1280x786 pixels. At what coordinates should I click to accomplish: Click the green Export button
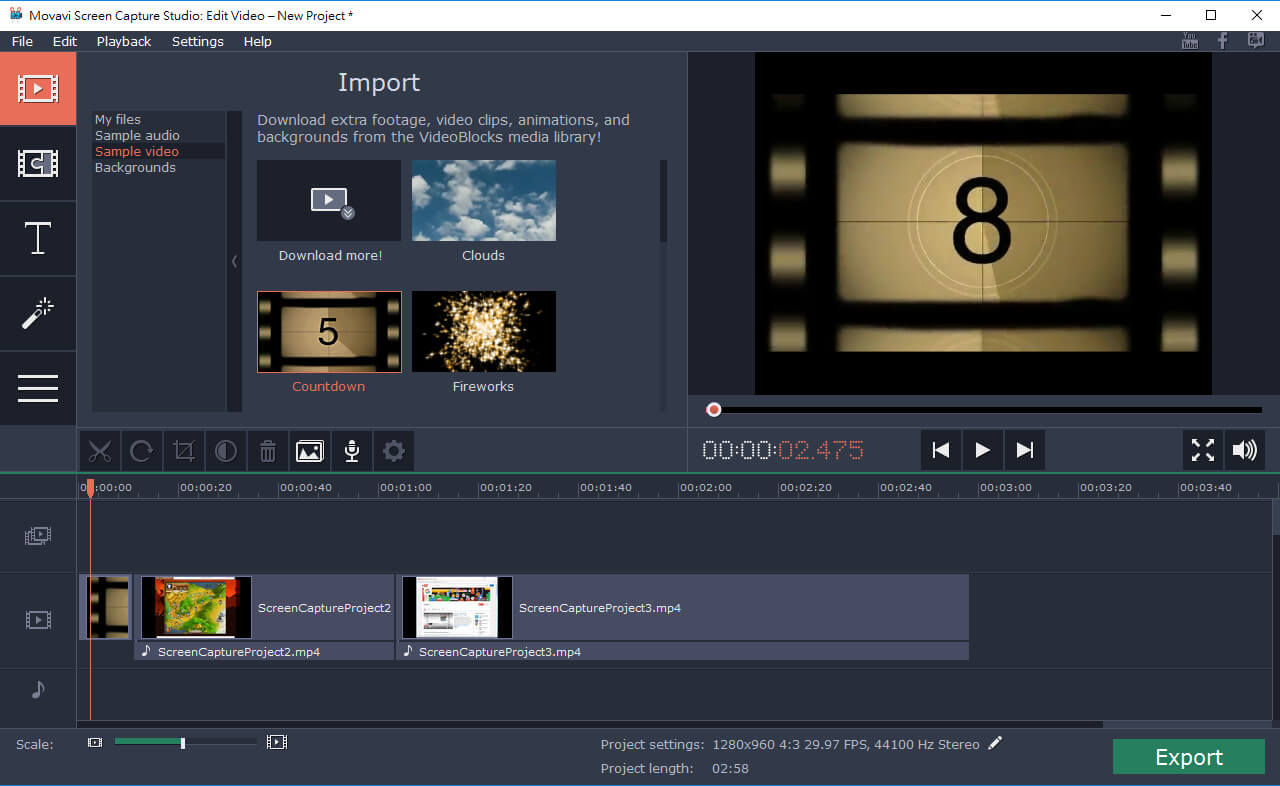[x=1188, y=757]
